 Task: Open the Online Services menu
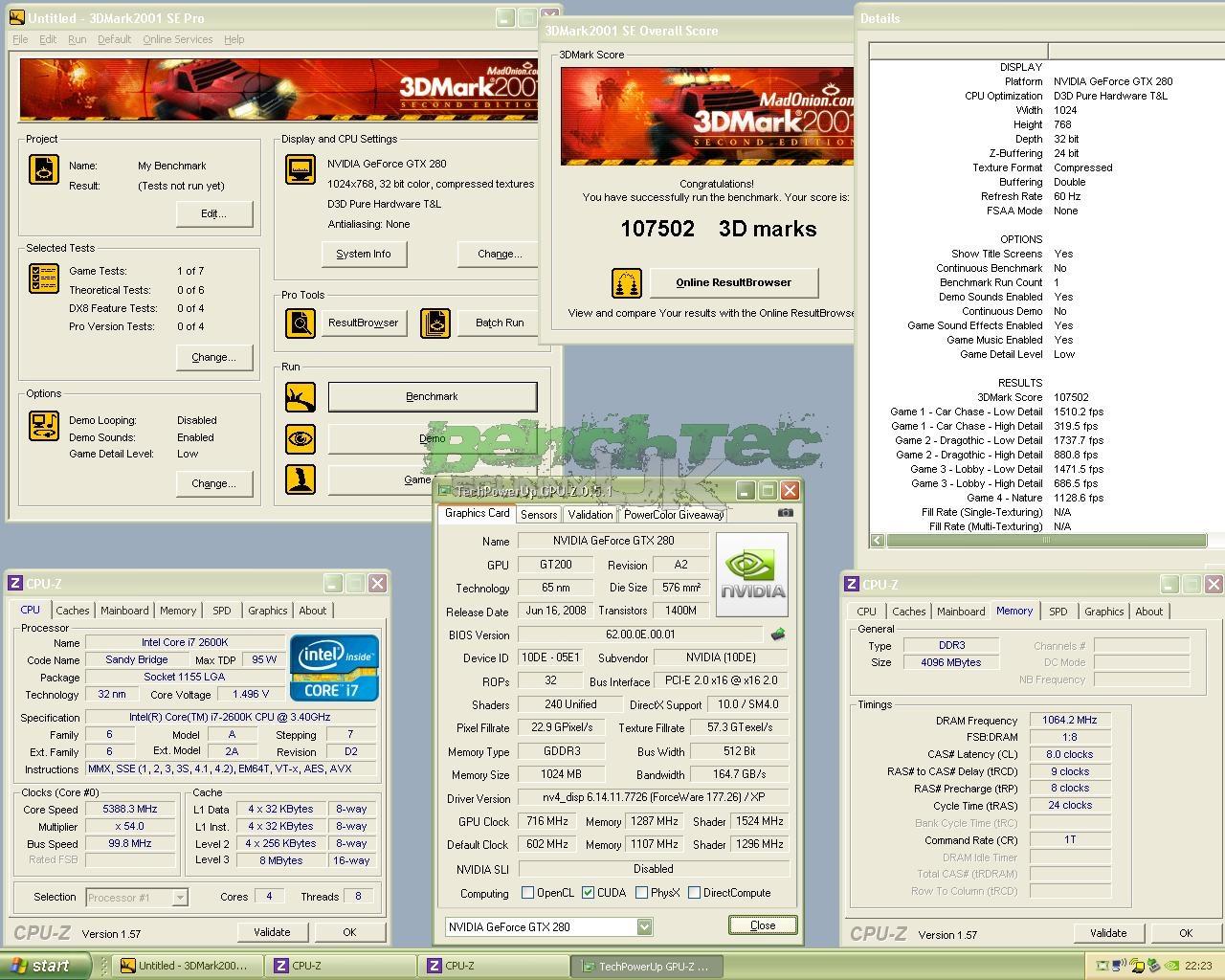(177, 39)
